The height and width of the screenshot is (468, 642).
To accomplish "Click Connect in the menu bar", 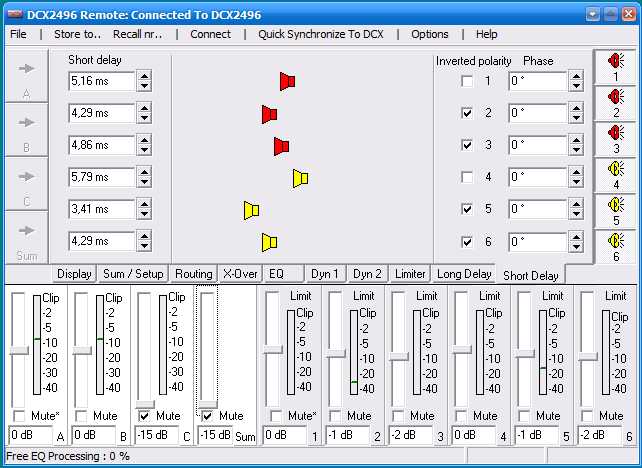I will (210, 34).
